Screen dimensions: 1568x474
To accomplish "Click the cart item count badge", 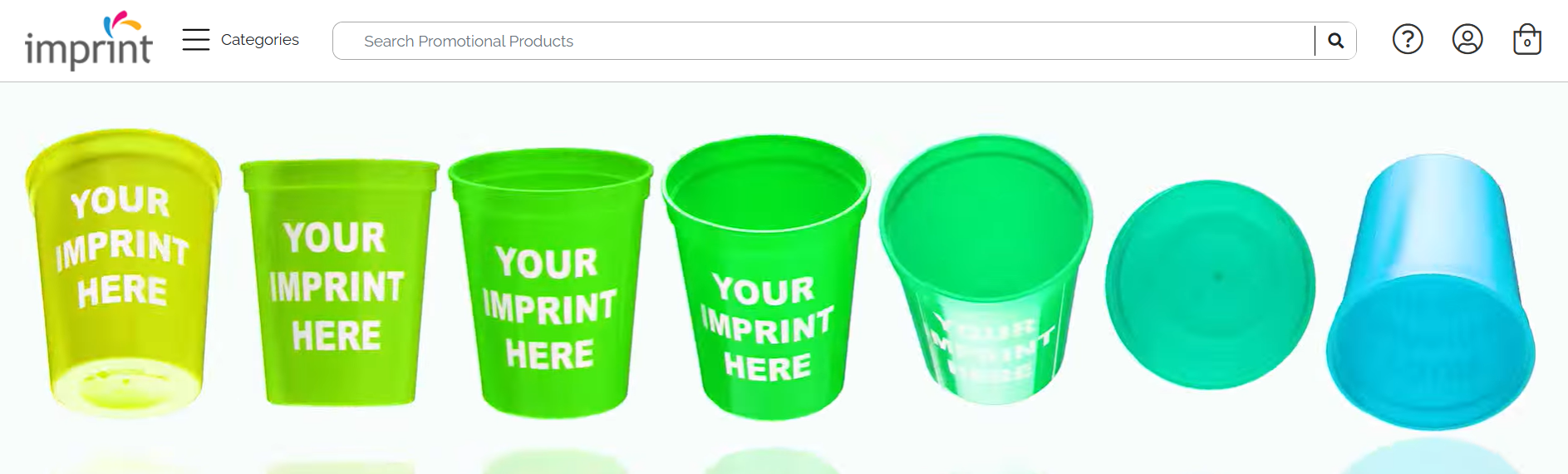I will coord(1527,43).
